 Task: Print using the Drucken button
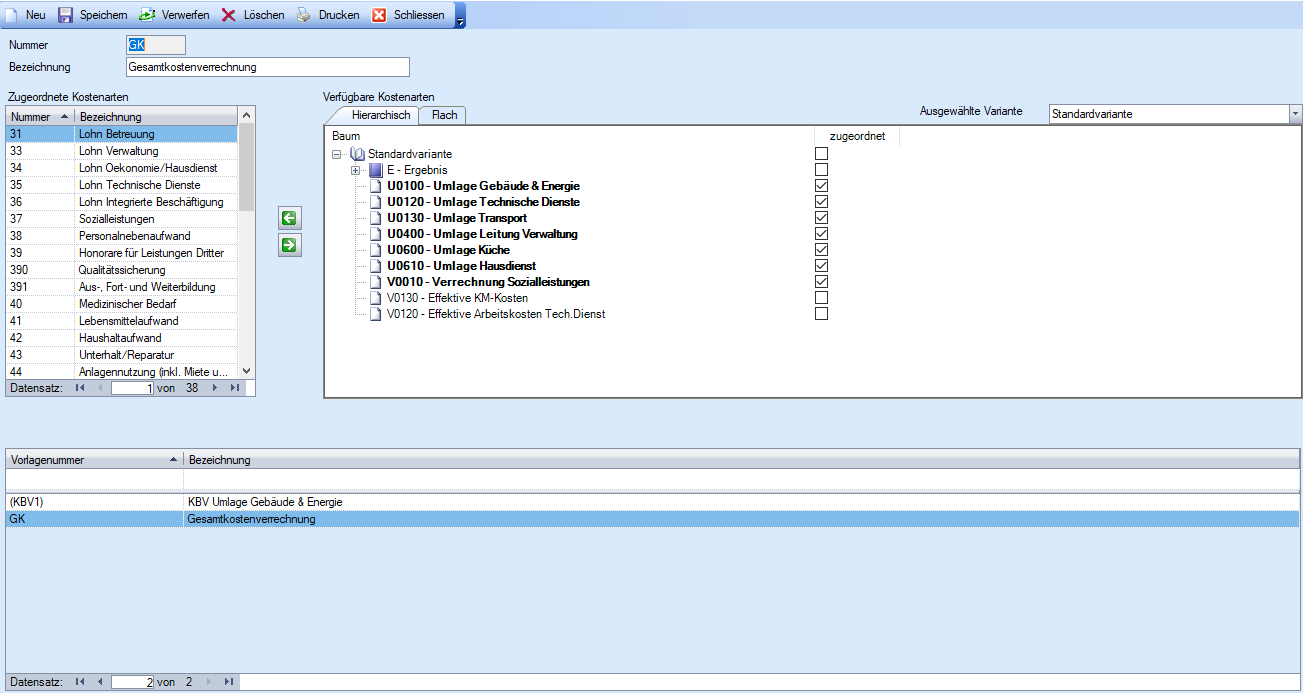tap(328, 15)
